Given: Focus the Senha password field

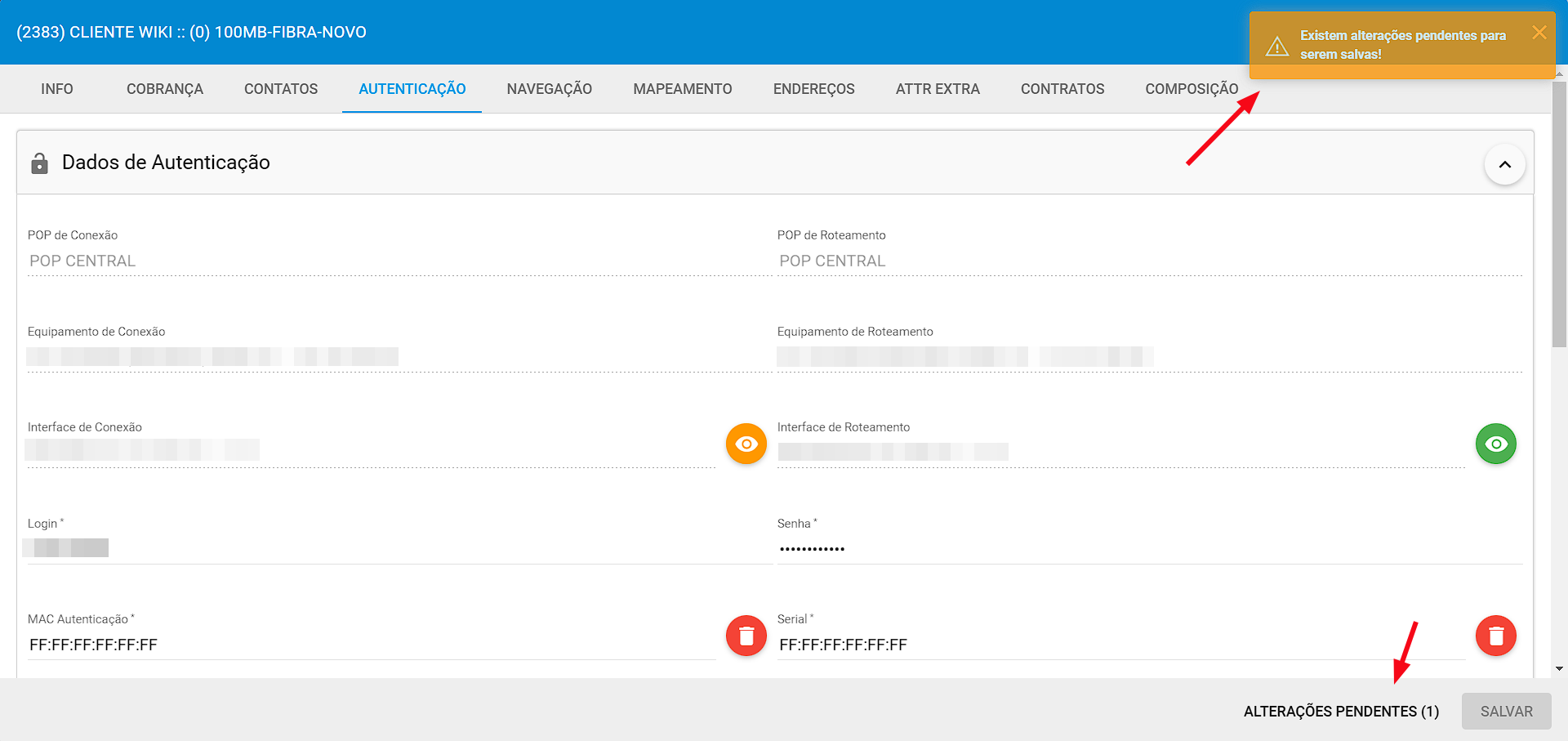Looking at the screenshot, I should point(1150,548).
